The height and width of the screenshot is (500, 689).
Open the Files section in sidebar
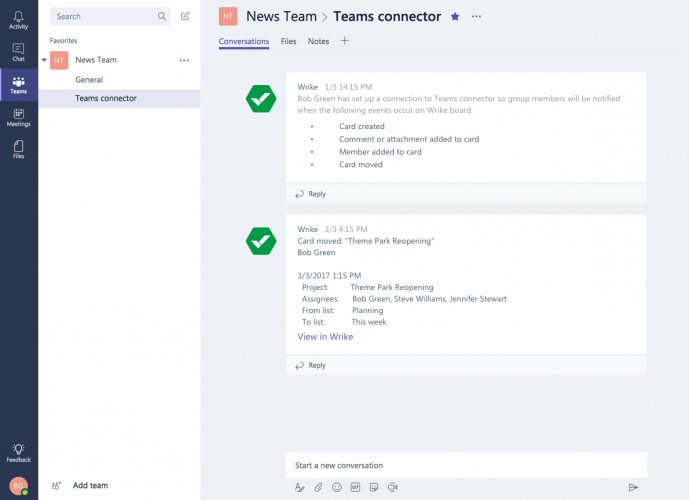point(18,149)
